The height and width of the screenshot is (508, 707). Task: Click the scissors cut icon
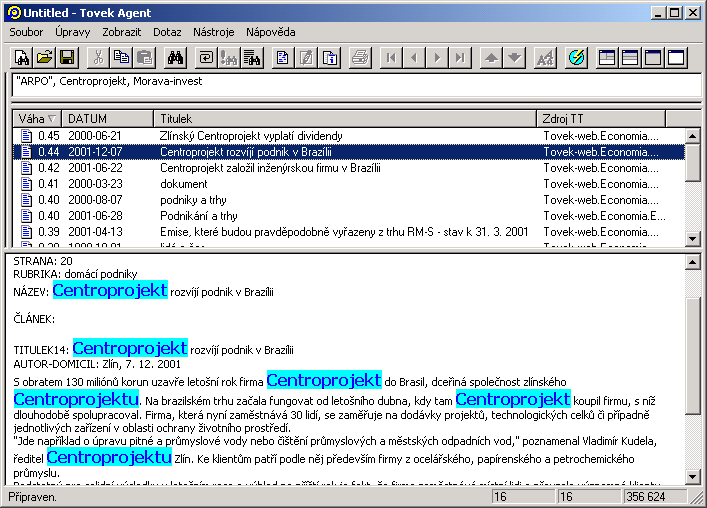tap(98, 58)
